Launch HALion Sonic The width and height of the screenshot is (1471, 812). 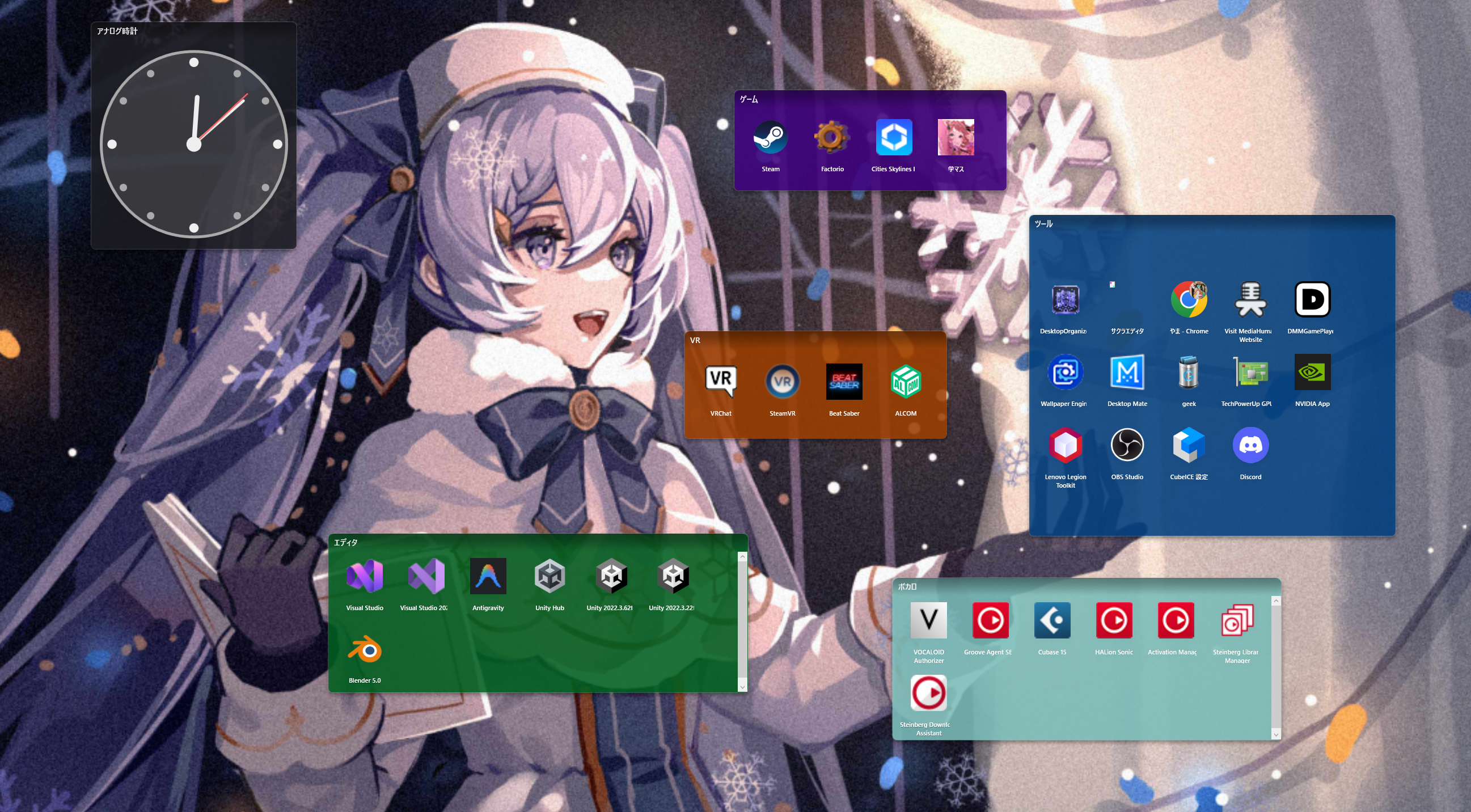coord(1114,620)
